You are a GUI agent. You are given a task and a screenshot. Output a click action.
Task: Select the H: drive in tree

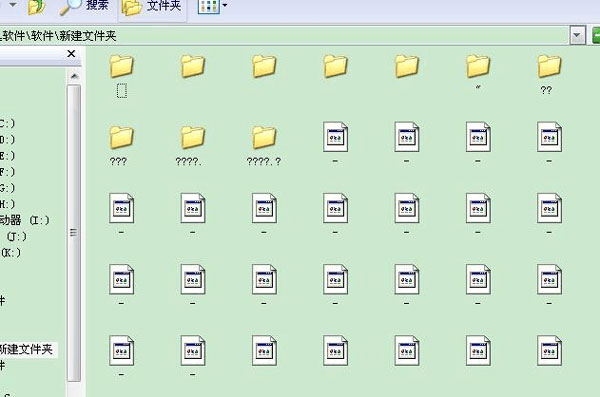click(x=7, y=204)
